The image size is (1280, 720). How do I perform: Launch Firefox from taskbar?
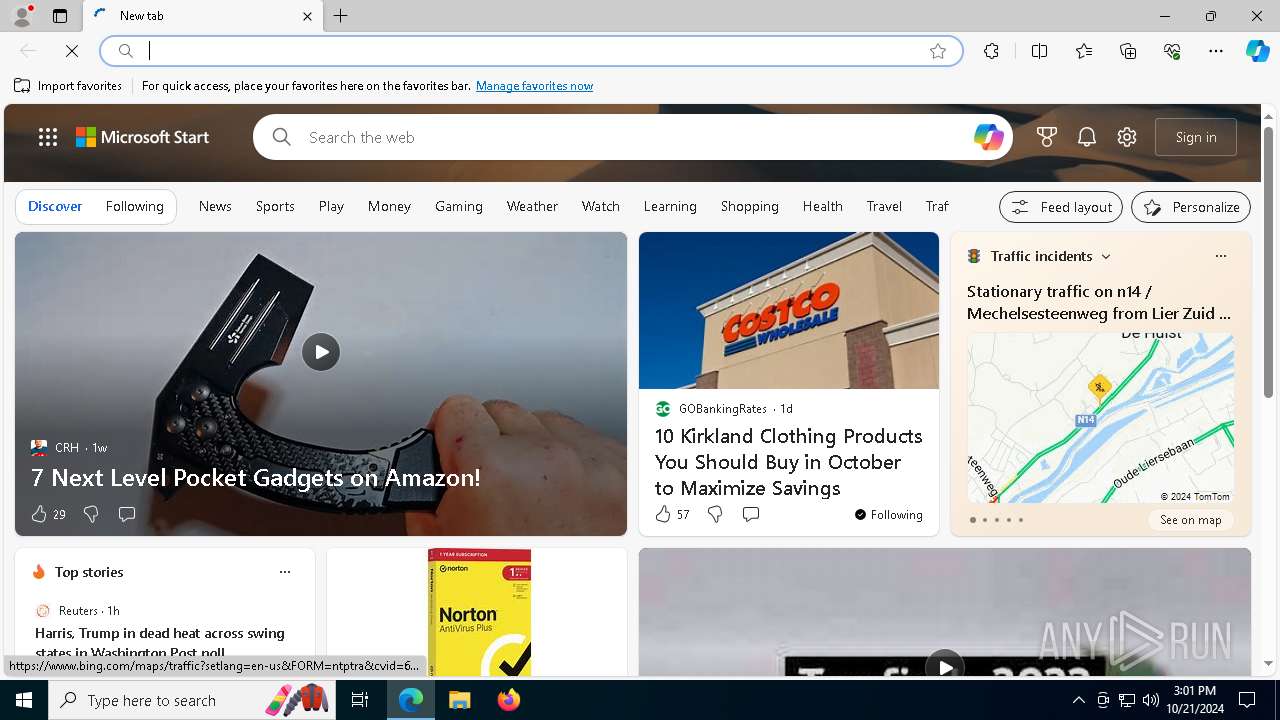[x=508, y=700]
